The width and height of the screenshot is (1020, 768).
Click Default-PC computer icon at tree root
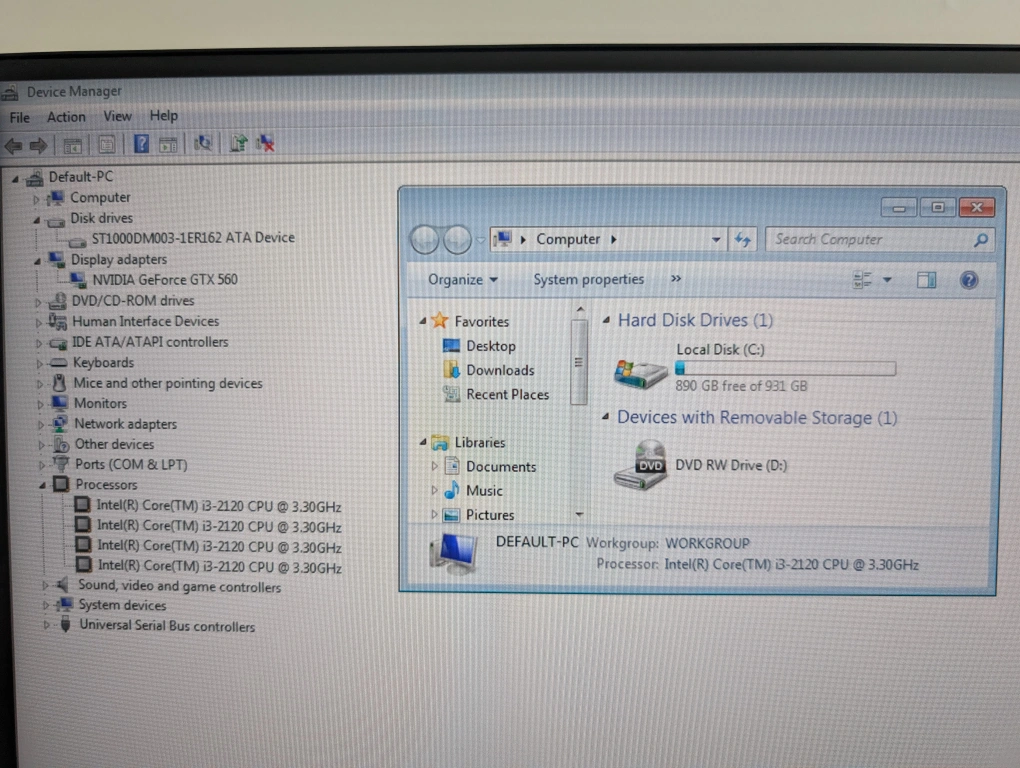pos(34,178)
